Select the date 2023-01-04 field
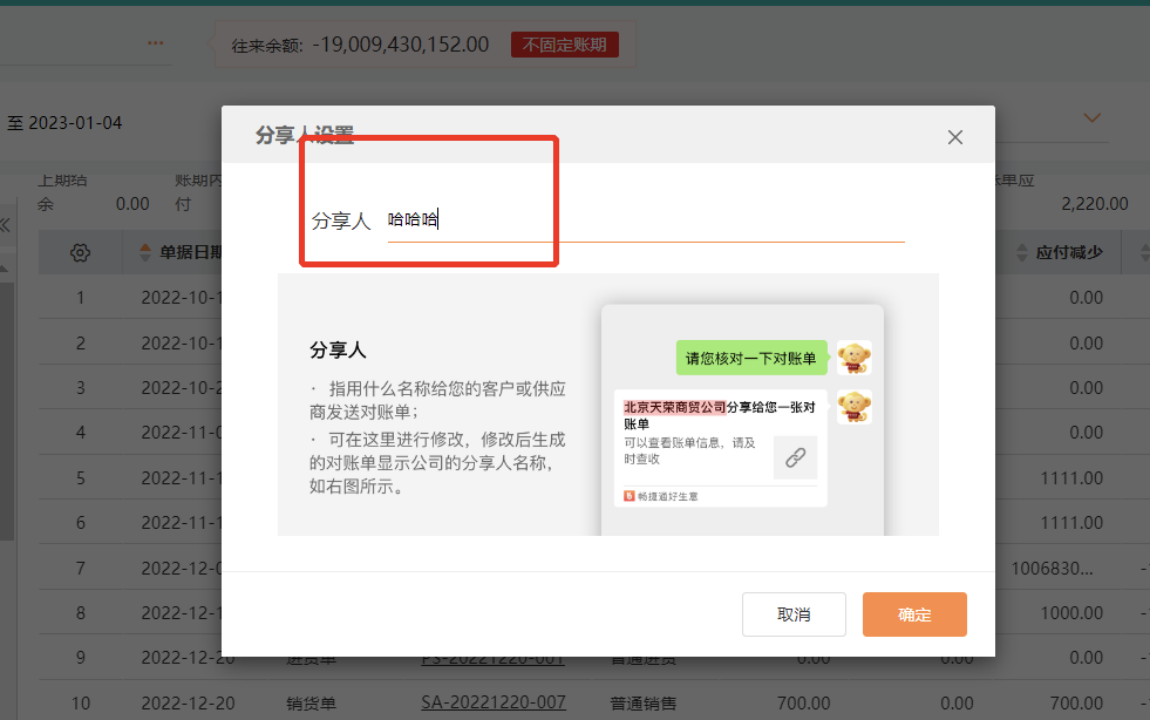1150x720 pixels. point(75,122)
